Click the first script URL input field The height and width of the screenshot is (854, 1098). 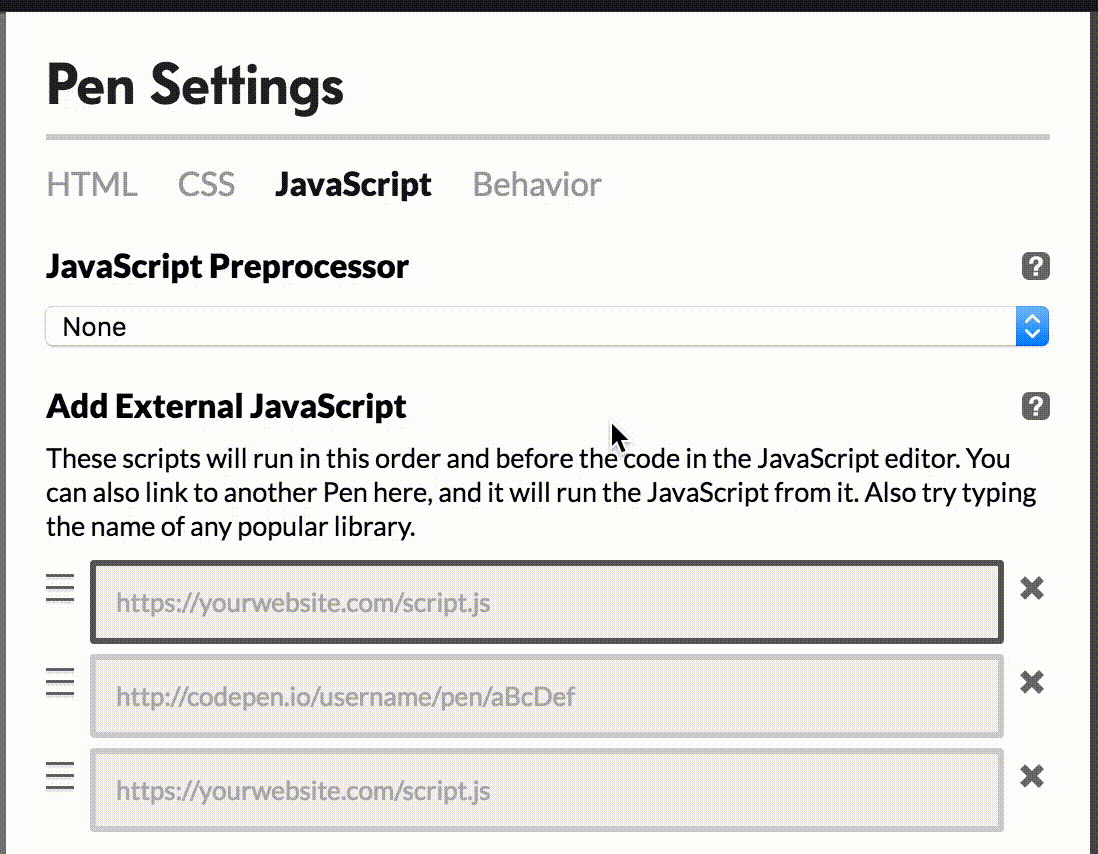pyautogui.click(x=547, y=601)
